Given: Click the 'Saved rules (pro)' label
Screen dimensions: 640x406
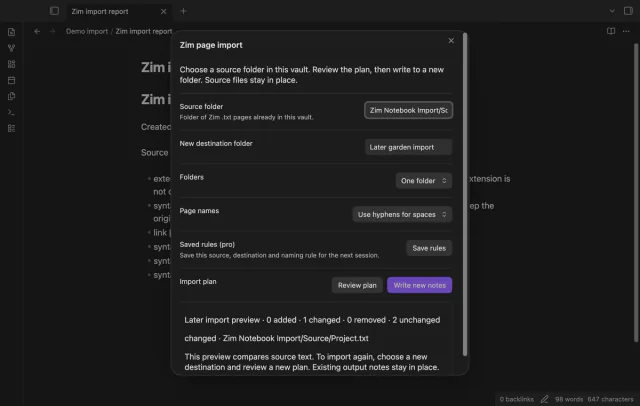Looking at the screenshot, I should point(207,244).
